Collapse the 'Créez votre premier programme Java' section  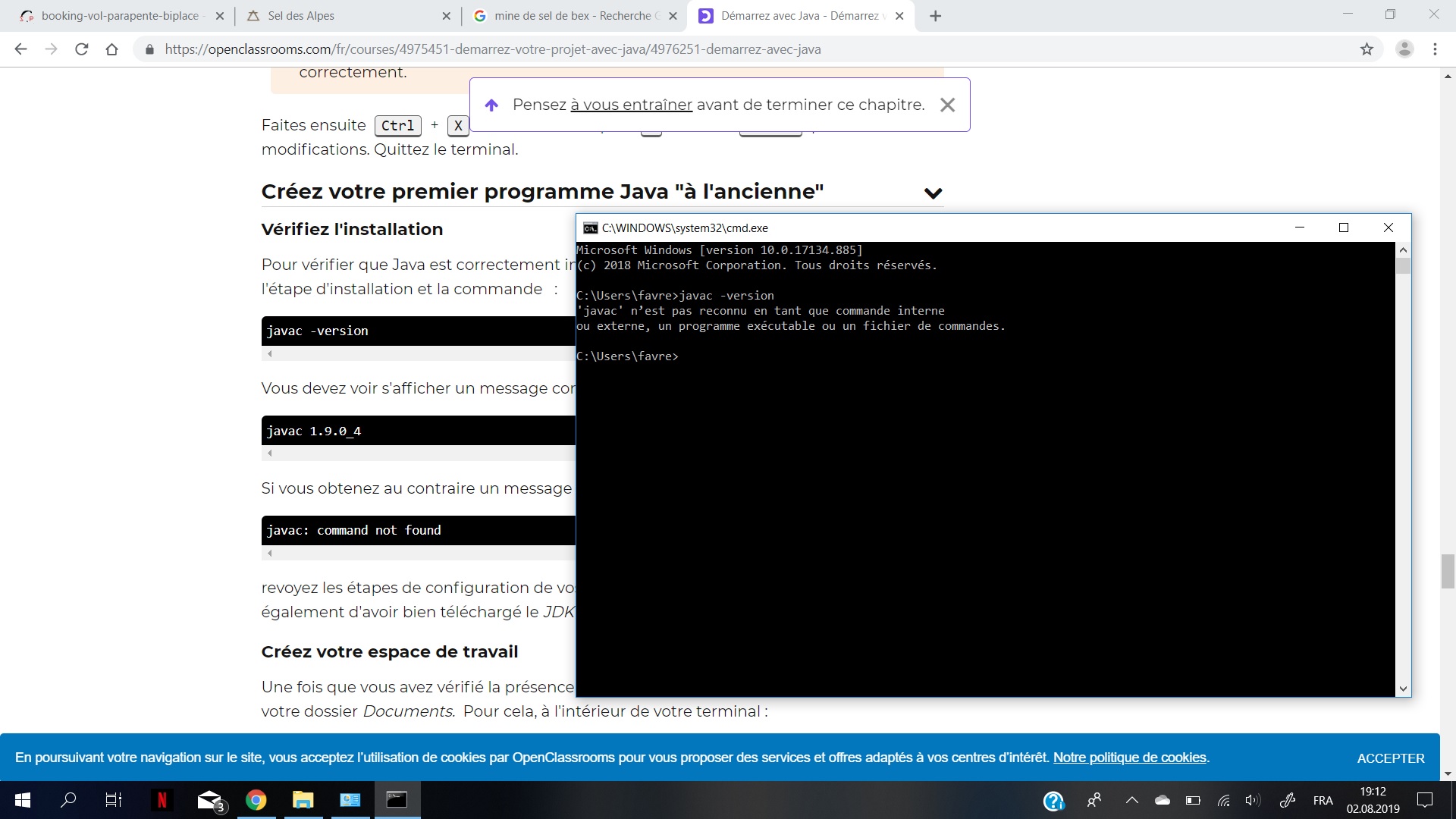[x=934, y=193]
